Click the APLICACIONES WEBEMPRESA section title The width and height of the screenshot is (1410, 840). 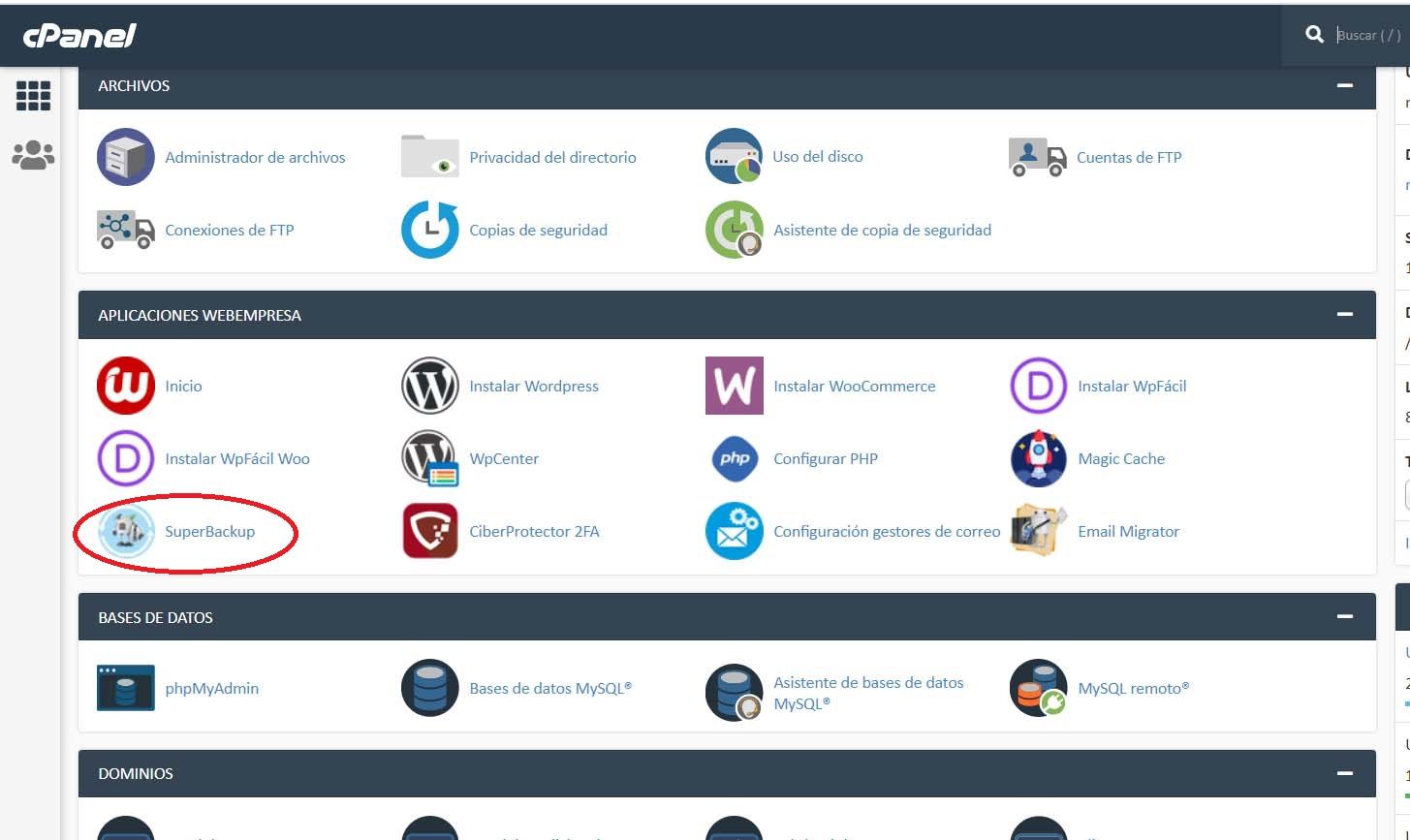(x=200, y=315)
